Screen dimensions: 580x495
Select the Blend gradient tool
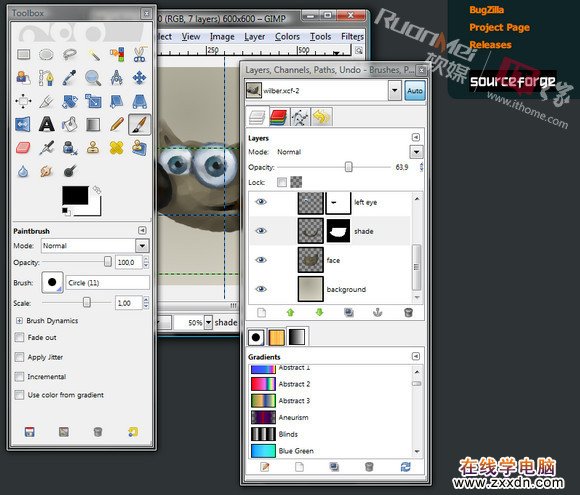(x=93, y=124)
